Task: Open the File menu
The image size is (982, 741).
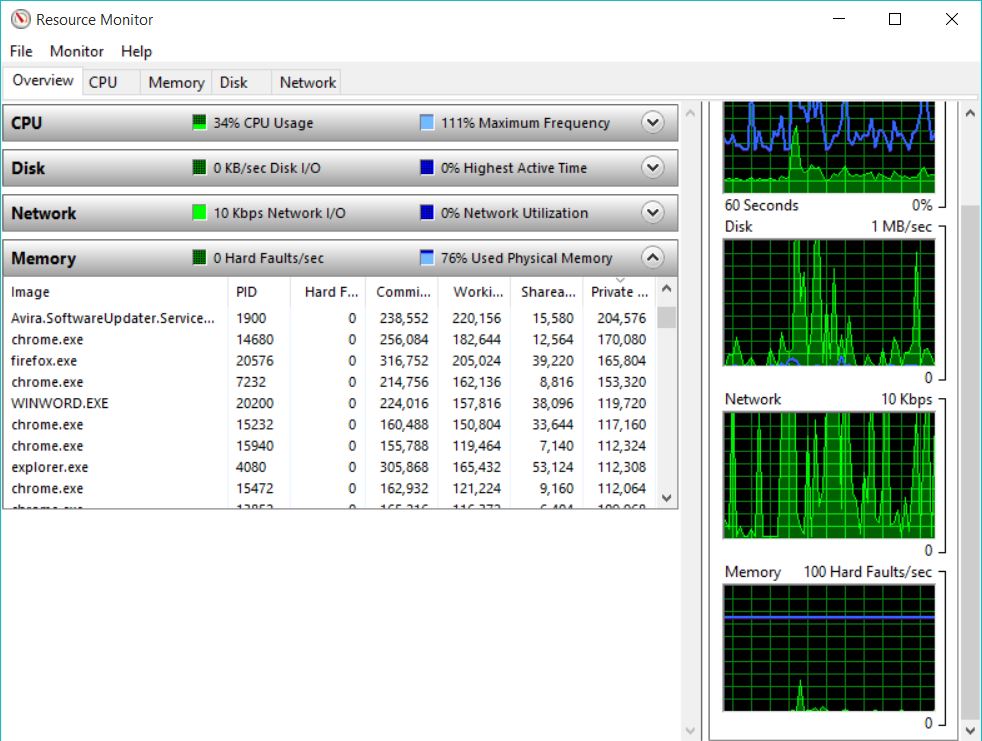Action: [x=21, y=51]
